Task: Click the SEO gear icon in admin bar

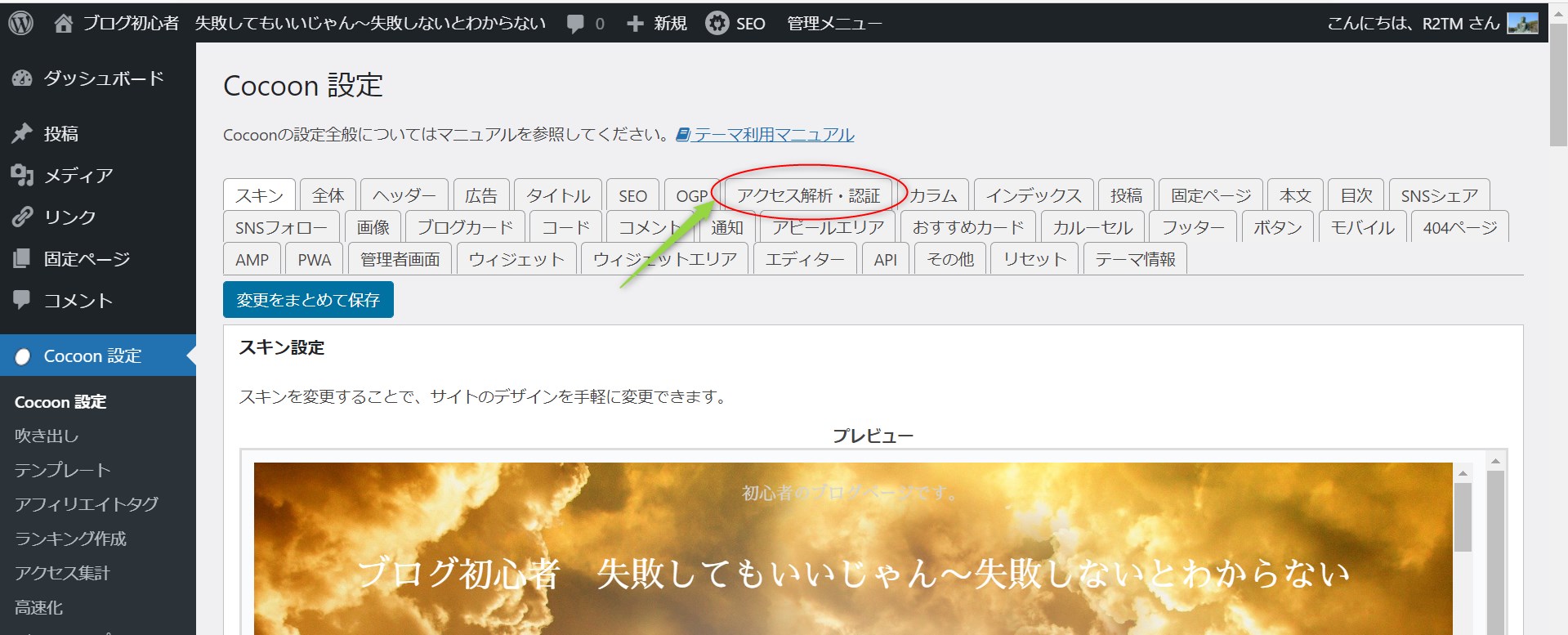Action: tap(717, 24)
